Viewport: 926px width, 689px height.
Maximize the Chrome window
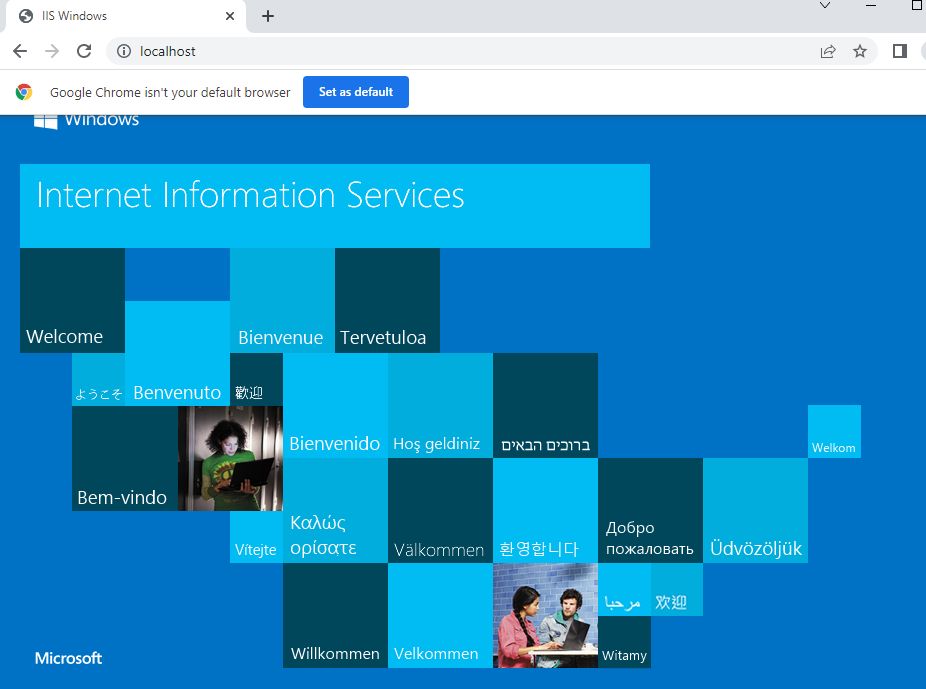pyautogui.click(x=917, y=5)
